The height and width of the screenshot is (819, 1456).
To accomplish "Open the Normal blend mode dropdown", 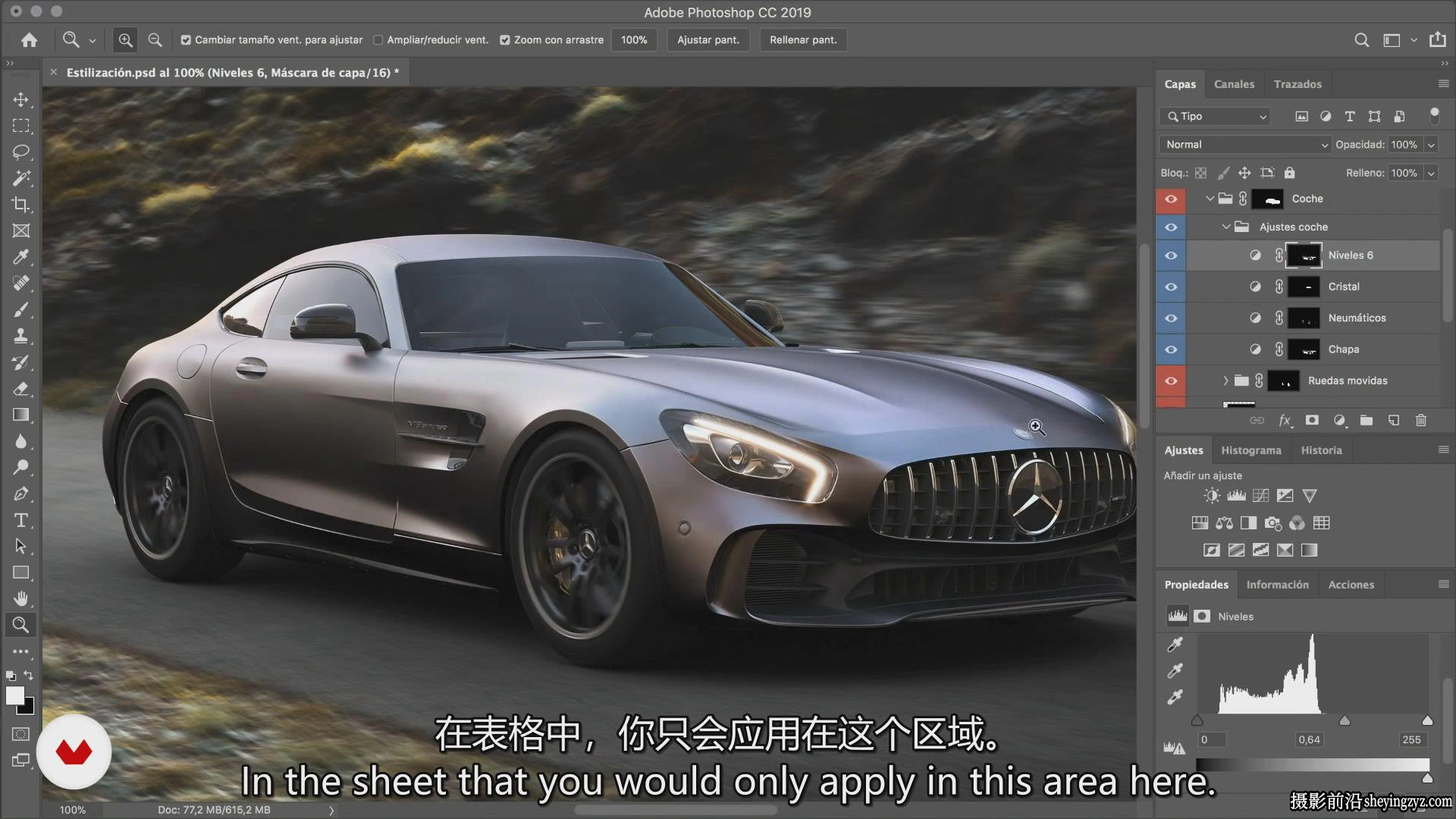I will (1245, 145).
